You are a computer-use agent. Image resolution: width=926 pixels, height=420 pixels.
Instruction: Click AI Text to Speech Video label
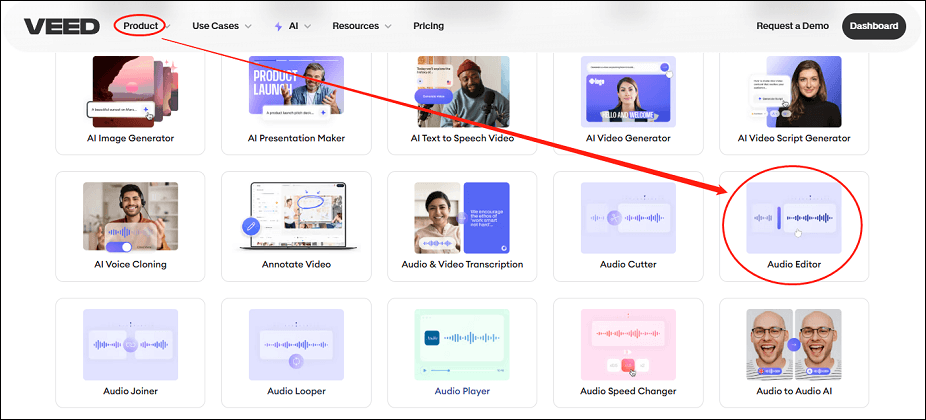462,138
